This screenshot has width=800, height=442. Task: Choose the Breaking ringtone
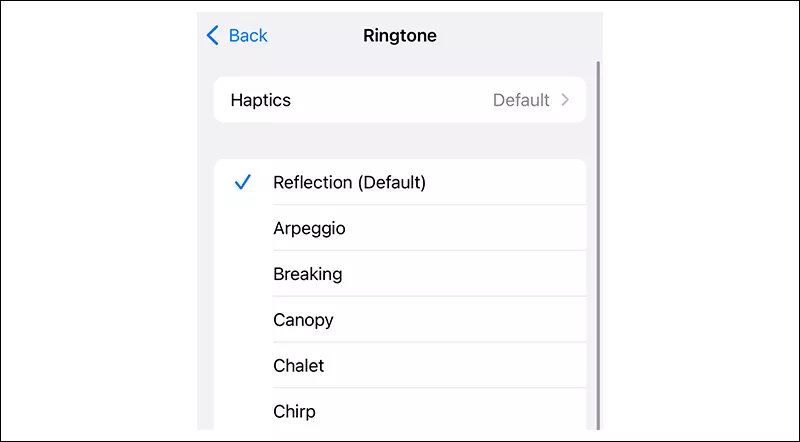coord(308,274)
